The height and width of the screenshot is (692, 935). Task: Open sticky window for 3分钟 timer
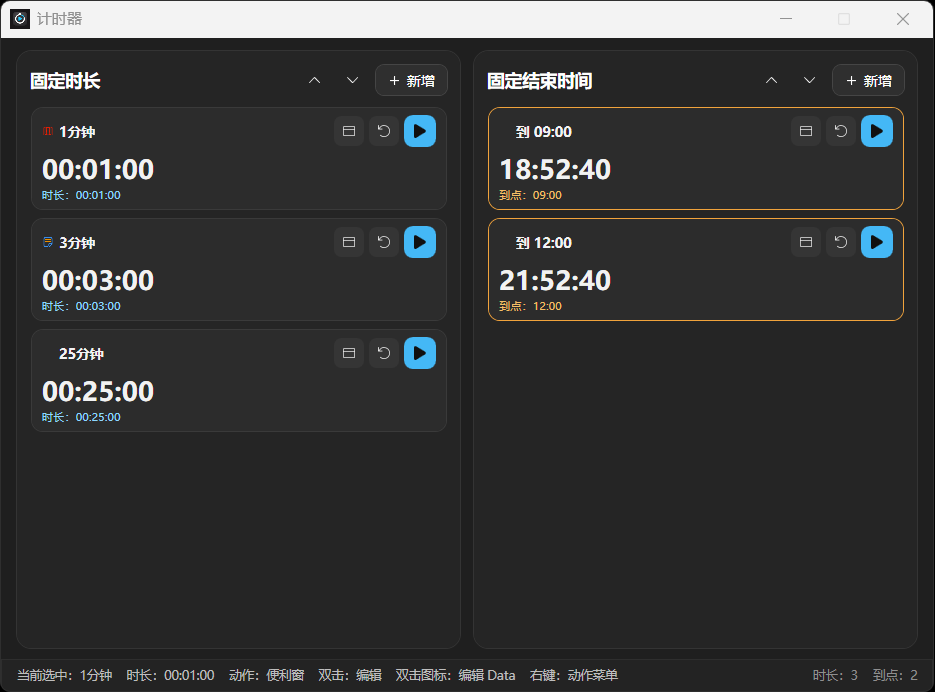[349, 242]
